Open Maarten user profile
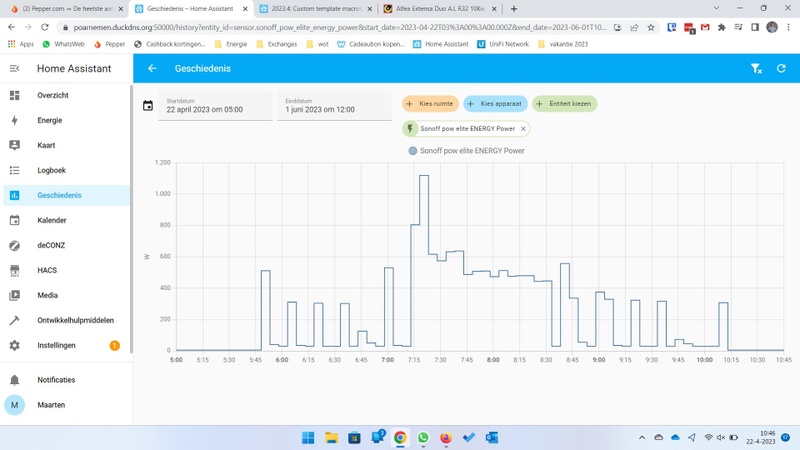The image size is (800, 450). click(x=66, y=405)
